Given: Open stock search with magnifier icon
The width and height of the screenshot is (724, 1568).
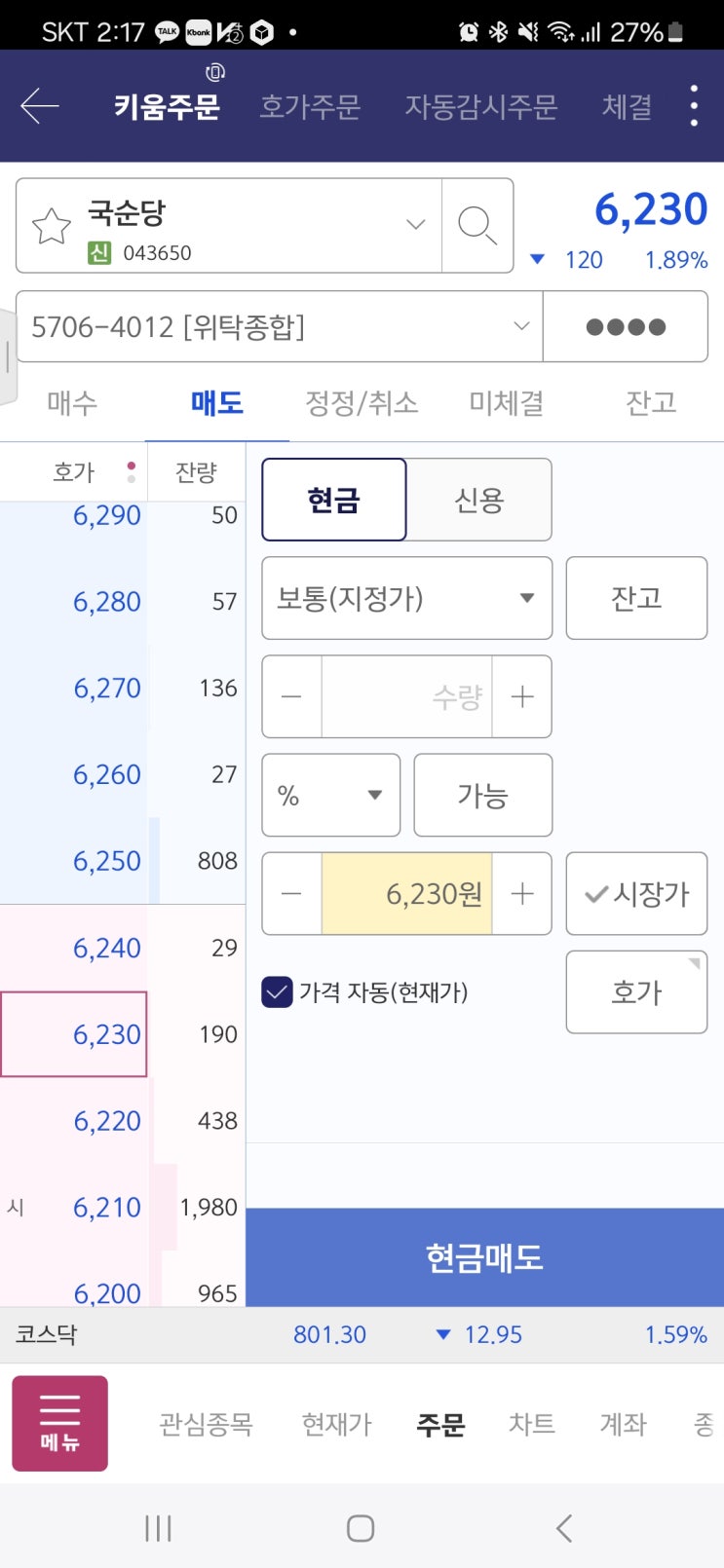Looking at the screenshot, I should pyautogui.click(x=476, y=226).
